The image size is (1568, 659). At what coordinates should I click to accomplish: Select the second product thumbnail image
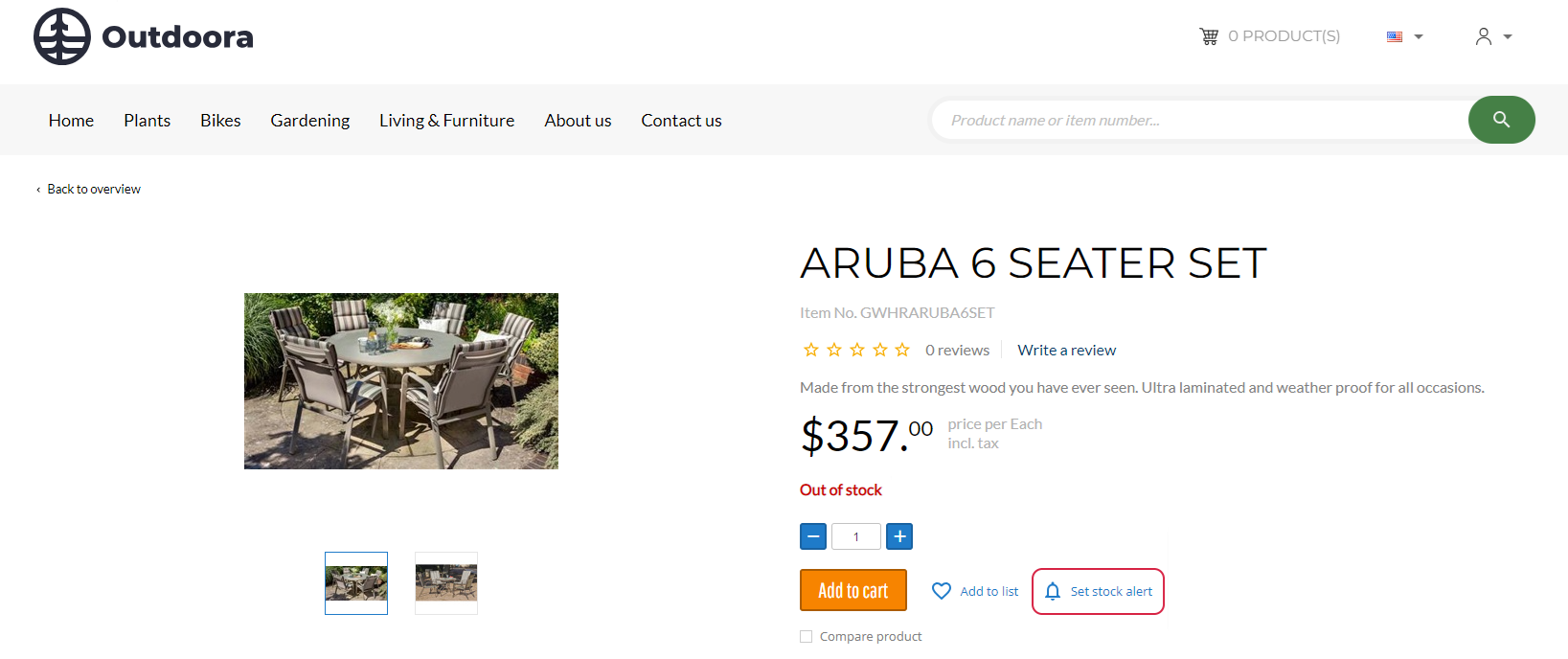pyautogui.click(x=446, y=583)
